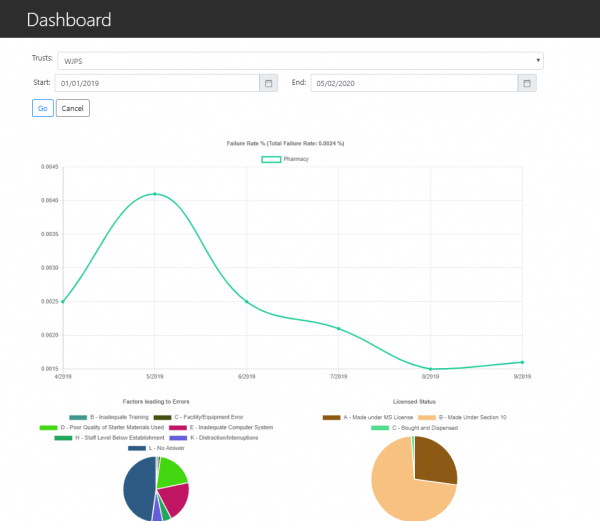Open the End date calendar picker icon
Viewport: 600px width, 521px height.
pos(526,84)
